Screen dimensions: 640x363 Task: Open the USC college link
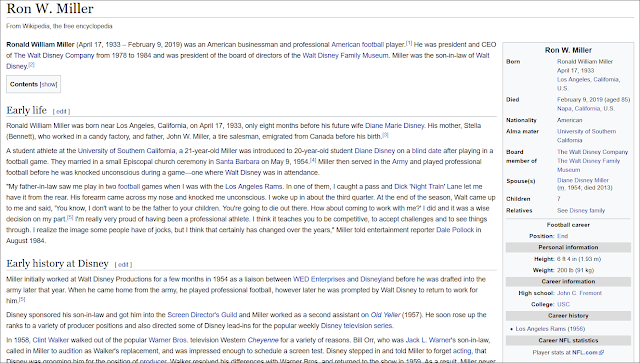pyautogui.click(x=563, y=305)
